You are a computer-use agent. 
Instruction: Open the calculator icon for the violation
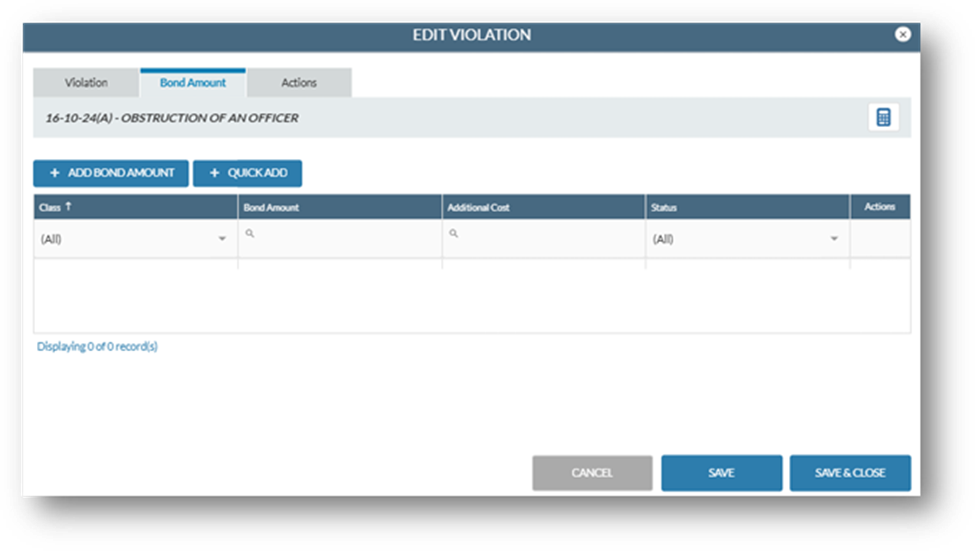(883, 117)
